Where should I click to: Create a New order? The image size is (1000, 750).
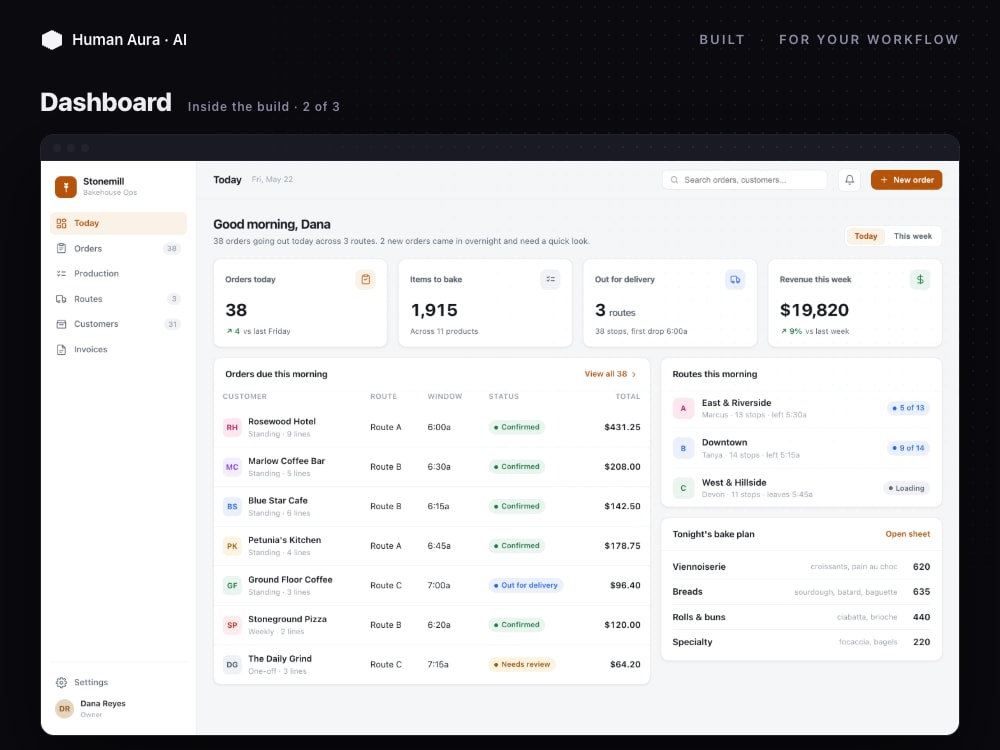(x=906, y=180)
